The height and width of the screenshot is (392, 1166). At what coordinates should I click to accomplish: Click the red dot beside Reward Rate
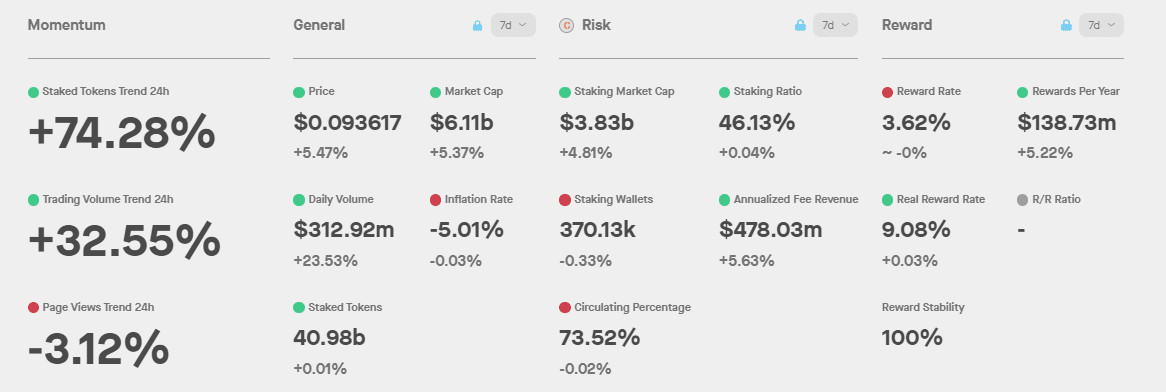point(888,92)
